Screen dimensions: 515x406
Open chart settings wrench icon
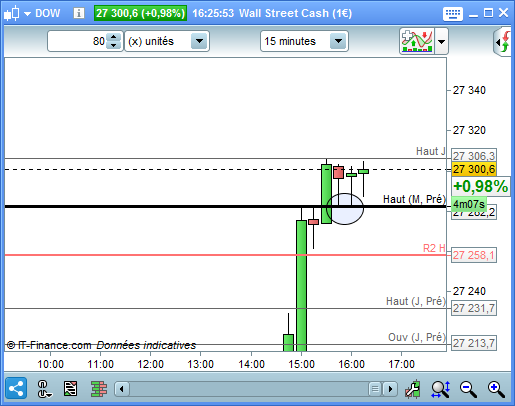[x=413, y=389]
